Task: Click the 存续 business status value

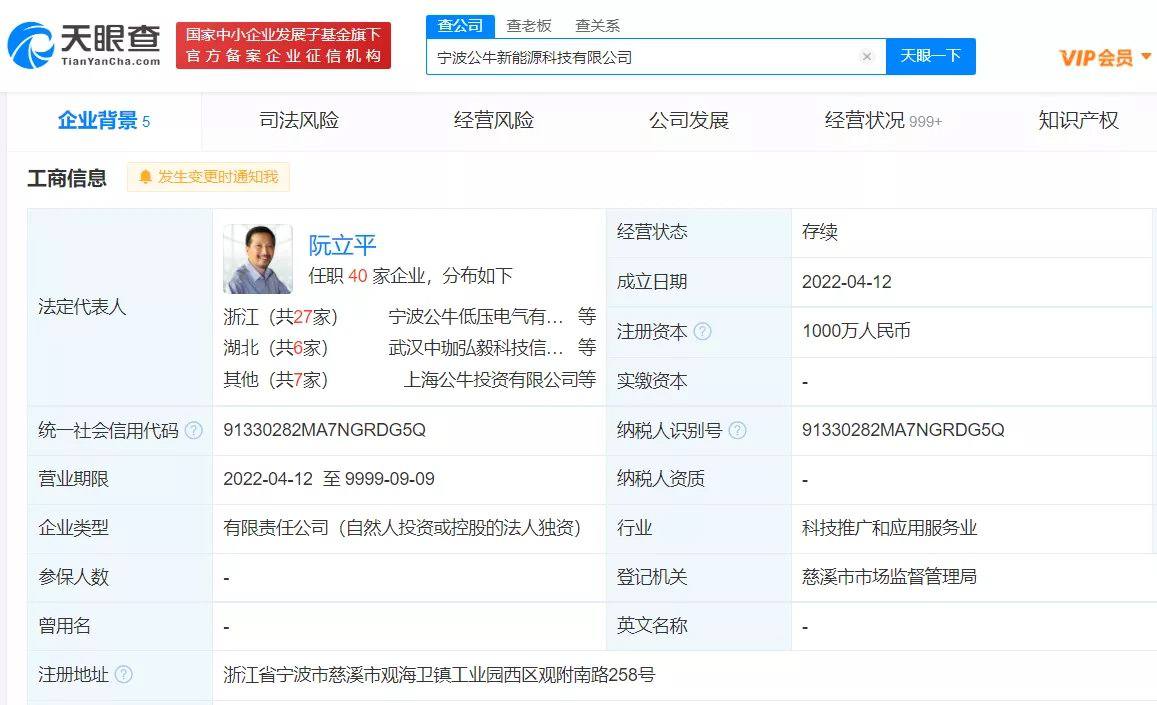Action: point(820,232)
